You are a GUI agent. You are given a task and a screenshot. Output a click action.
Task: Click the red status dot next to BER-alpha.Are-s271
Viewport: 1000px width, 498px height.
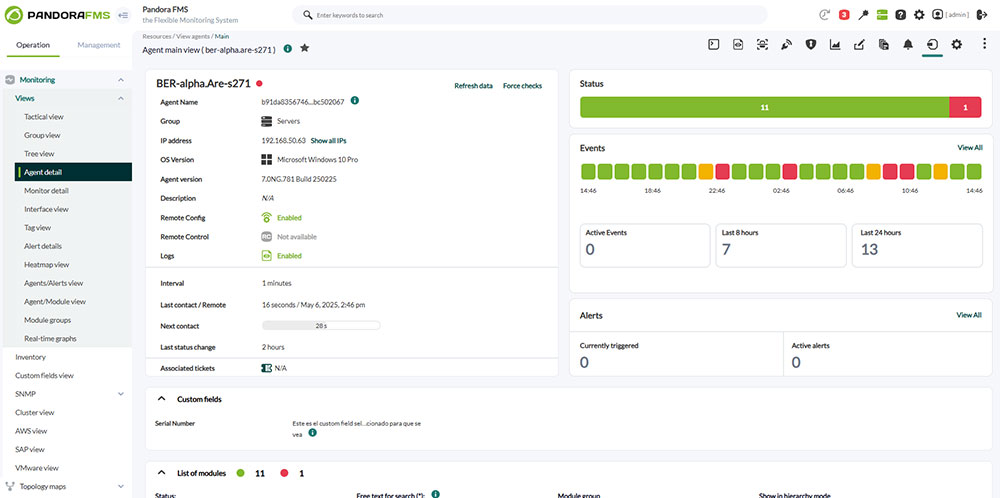260,84
